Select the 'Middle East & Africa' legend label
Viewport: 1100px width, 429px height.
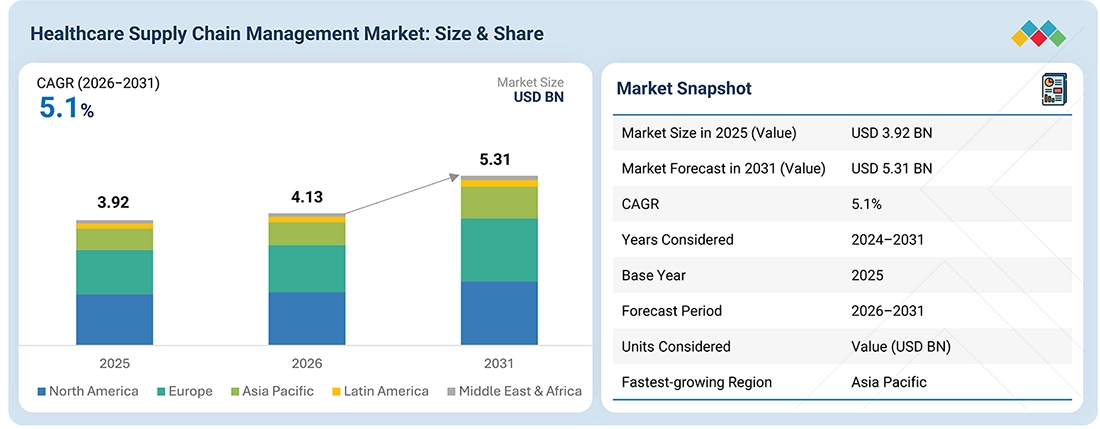tap(520, 391)
